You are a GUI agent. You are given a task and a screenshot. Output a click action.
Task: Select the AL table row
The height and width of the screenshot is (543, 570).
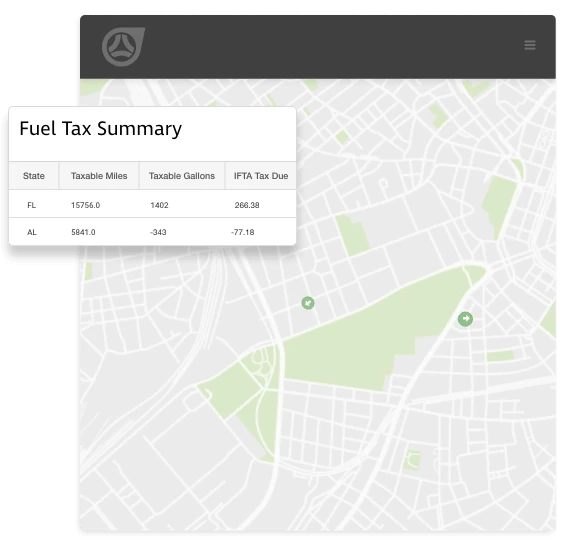tap(152, 232)
